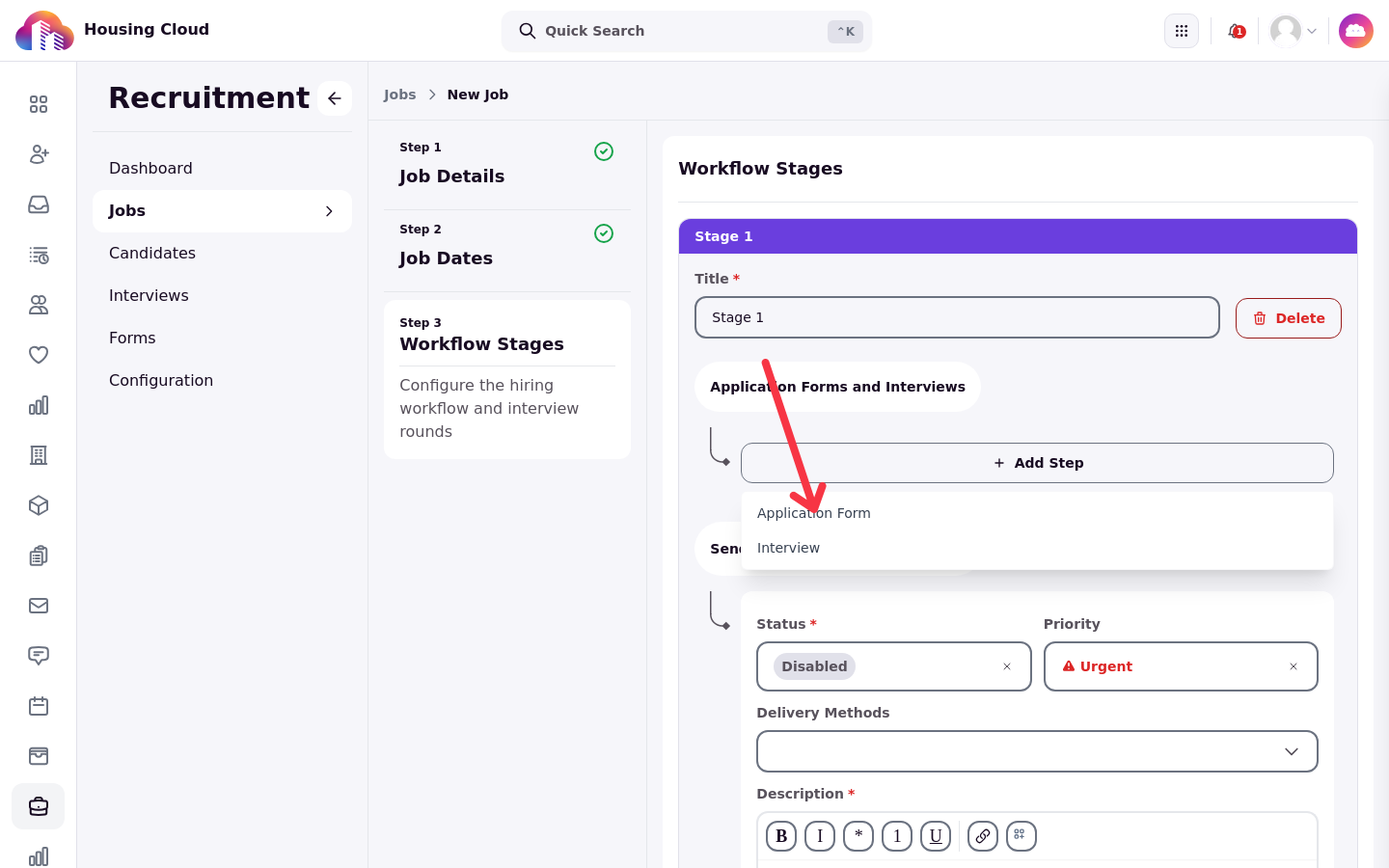This screenshot has height=868, width=1389.
Task: Open the user avatar account menu
Action: tap(1293, 31)
